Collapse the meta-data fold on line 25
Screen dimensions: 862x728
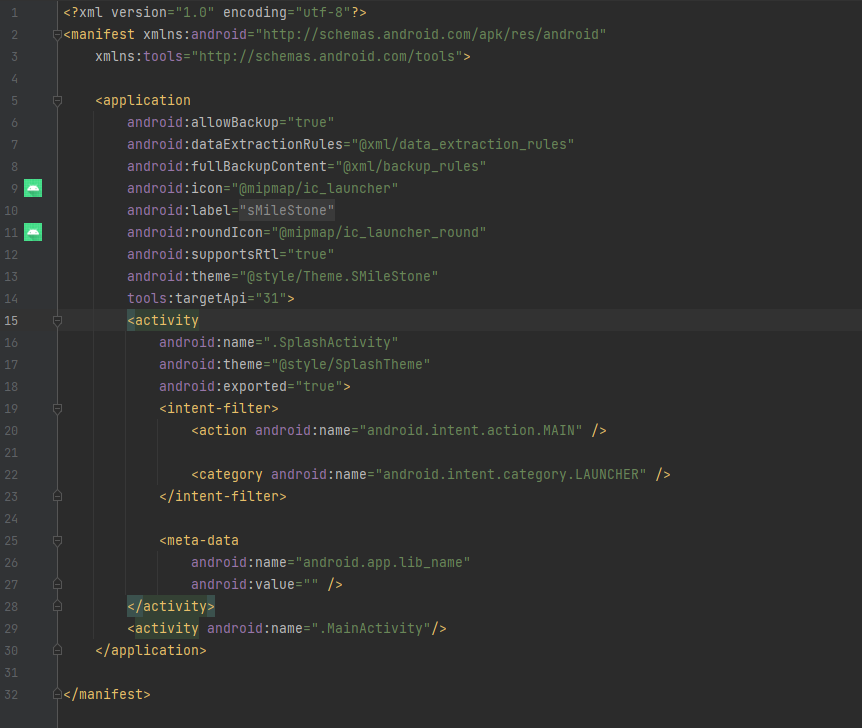point(57,541)
